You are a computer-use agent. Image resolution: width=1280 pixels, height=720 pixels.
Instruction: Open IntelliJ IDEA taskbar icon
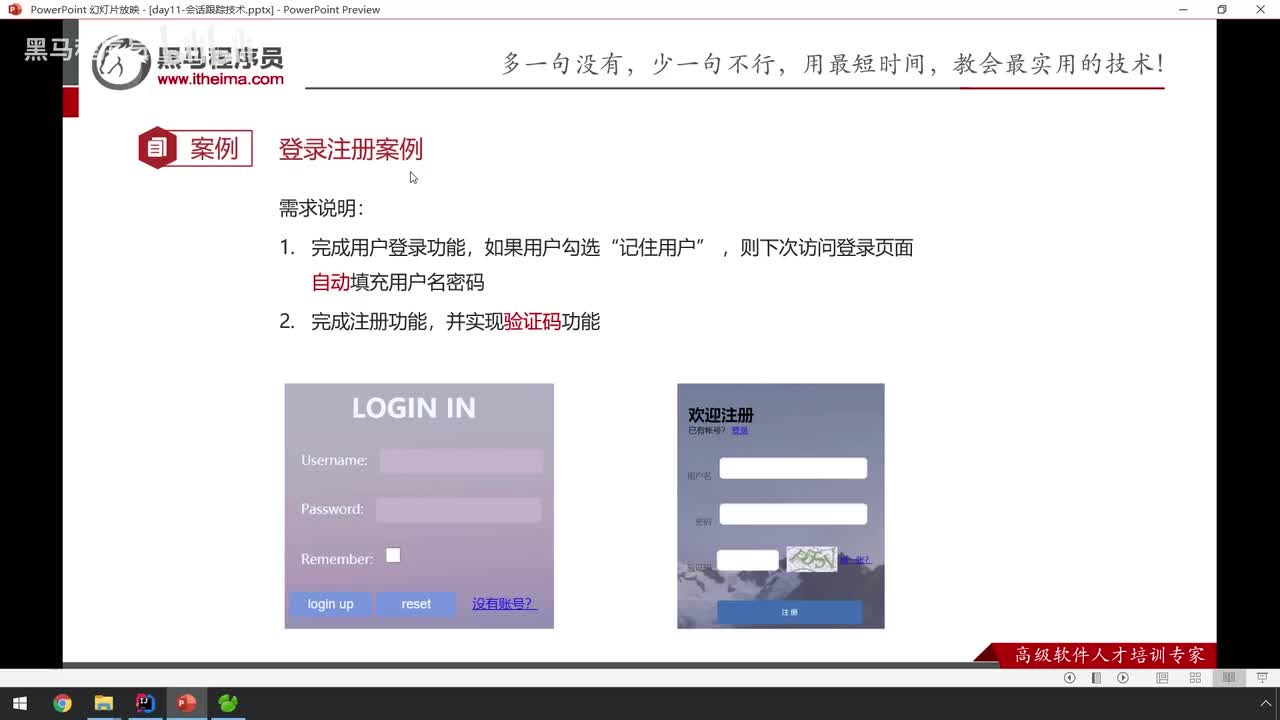pyautogui.click(x=145, y=703)
